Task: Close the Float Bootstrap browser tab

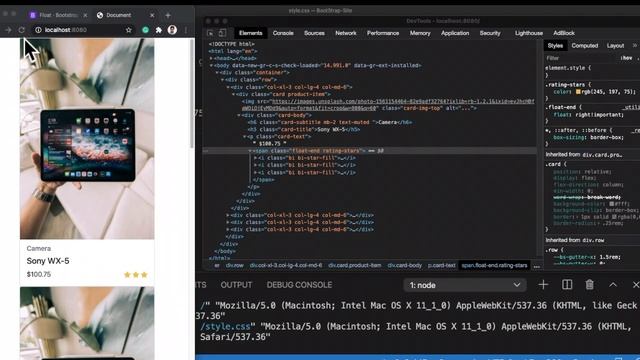Action: 85,15
